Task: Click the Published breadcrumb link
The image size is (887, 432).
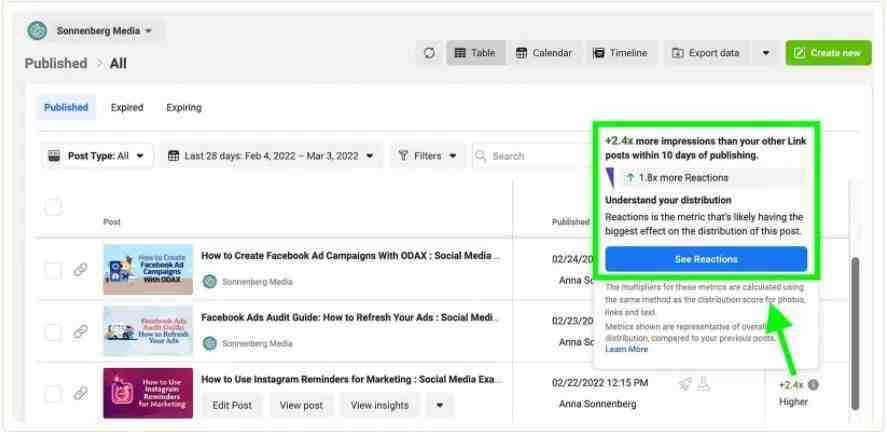Action: 56,63
